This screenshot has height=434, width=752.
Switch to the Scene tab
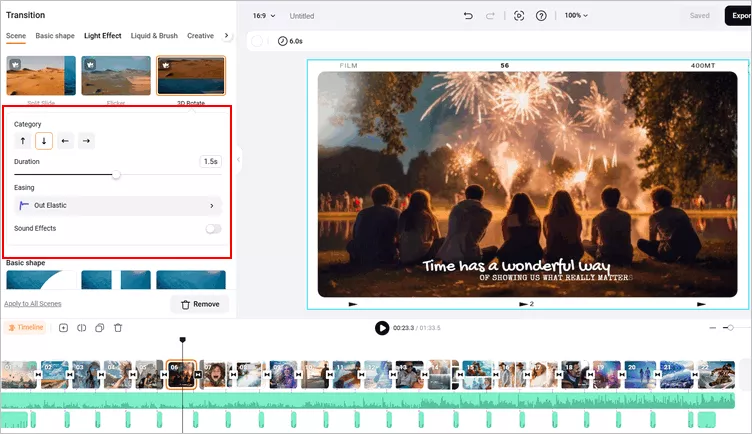pyautogui.click(x=16, y=36)
